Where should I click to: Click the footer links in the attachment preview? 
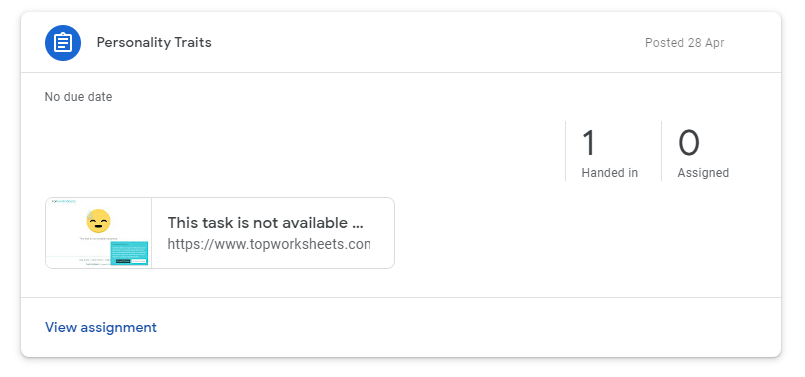coord(94,261)
